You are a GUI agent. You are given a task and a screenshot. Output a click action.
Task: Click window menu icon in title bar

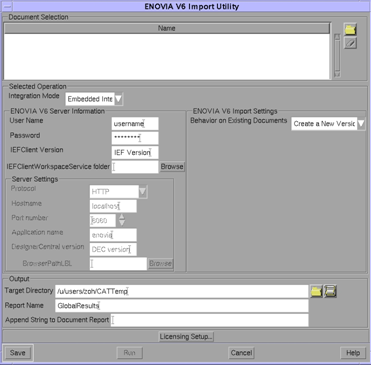[7, 6]
